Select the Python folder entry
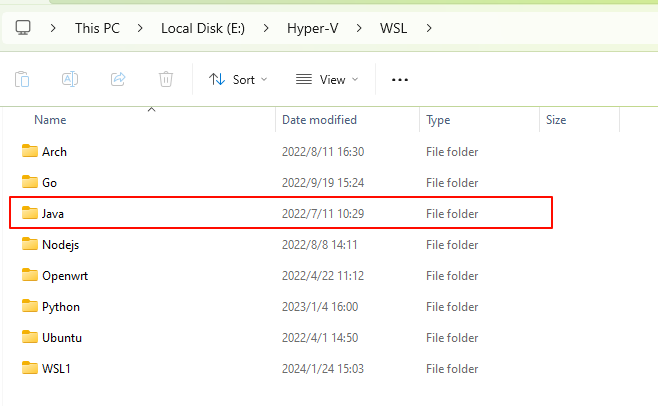Image resolution: width=658 pixels, height=406 pixels. point(60,307)
